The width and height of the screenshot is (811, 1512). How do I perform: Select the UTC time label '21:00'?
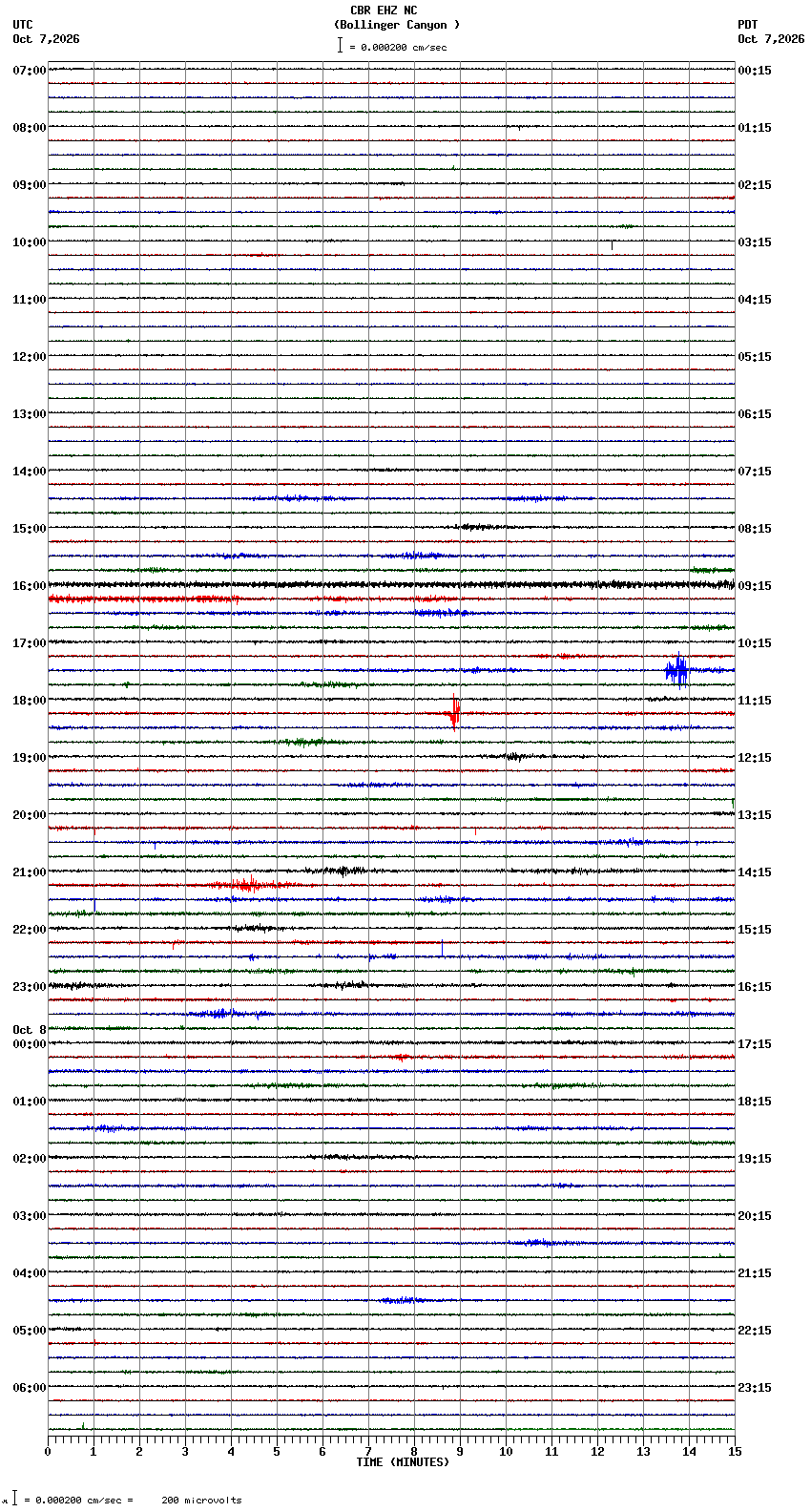pyautogui.click(x=30, y=872)
